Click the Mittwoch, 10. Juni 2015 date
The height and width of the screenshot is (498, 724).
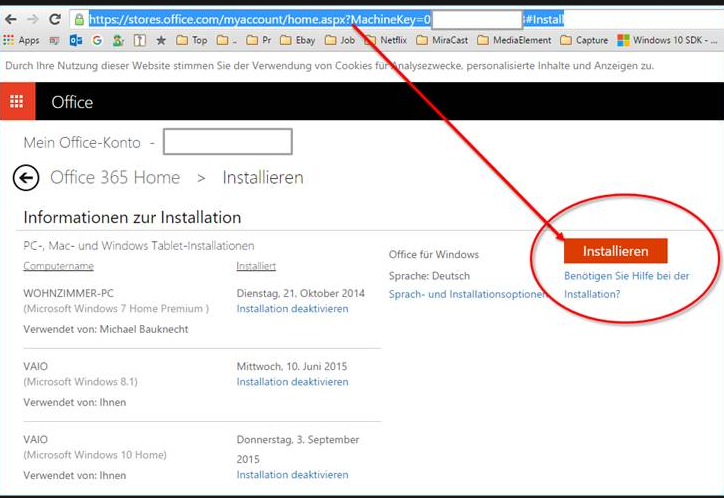[x=292, y=366]
